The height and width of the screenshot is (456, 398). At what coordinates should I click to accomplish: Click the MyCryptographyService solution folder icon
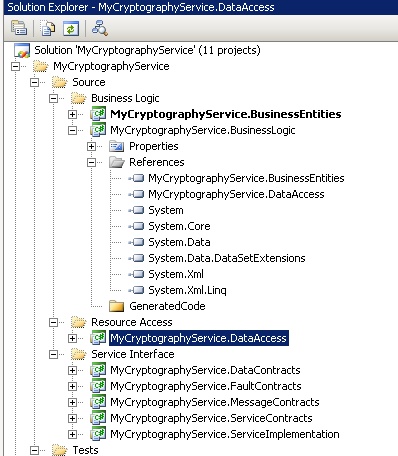point(41,66)
